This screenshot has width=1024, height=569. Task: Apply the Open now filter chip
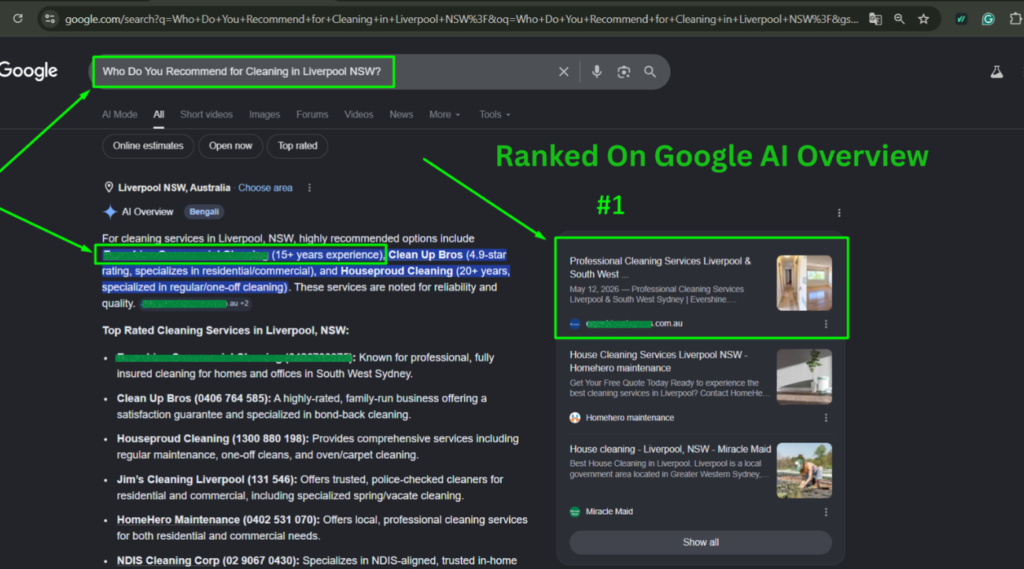(x=230, y=146)
